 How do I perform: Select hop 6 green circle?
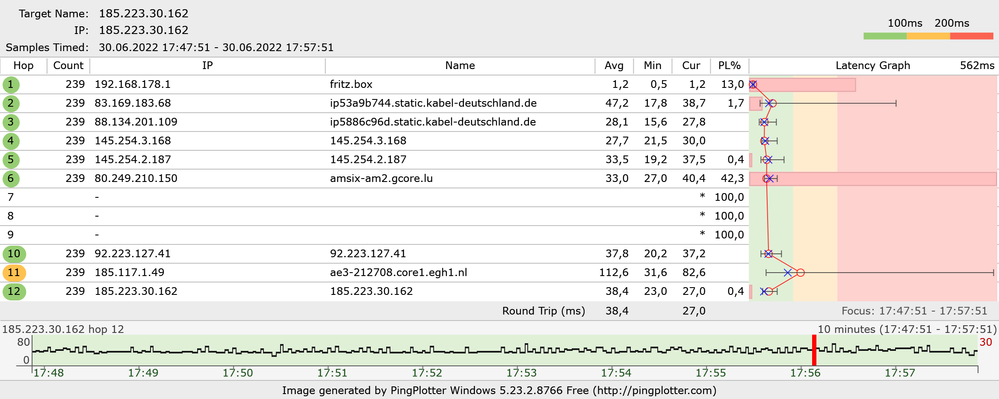(11, 178)
